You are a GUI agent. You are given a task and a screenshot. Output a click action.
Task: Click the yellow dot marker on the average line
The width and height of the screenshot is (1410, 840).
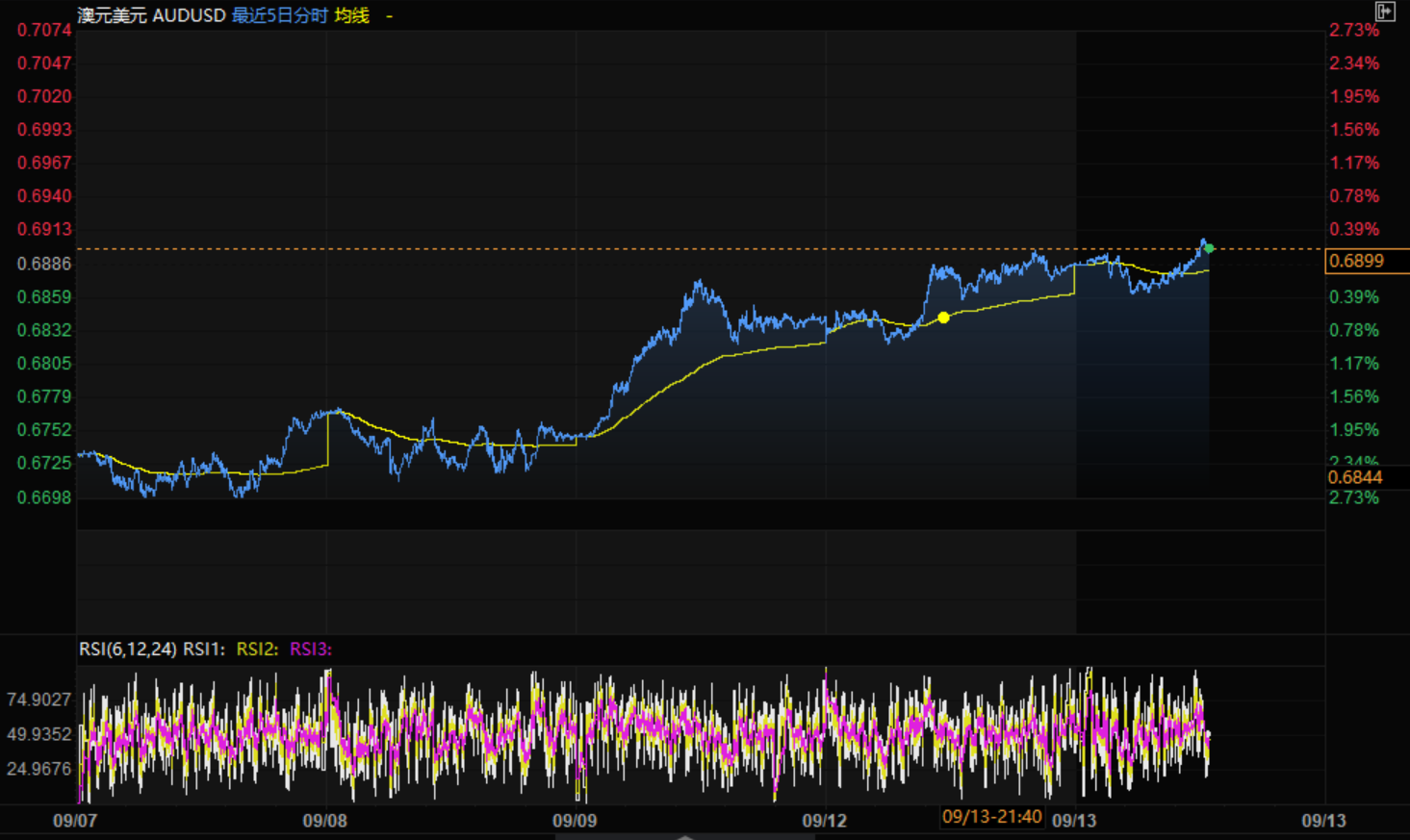coord(943,318)
